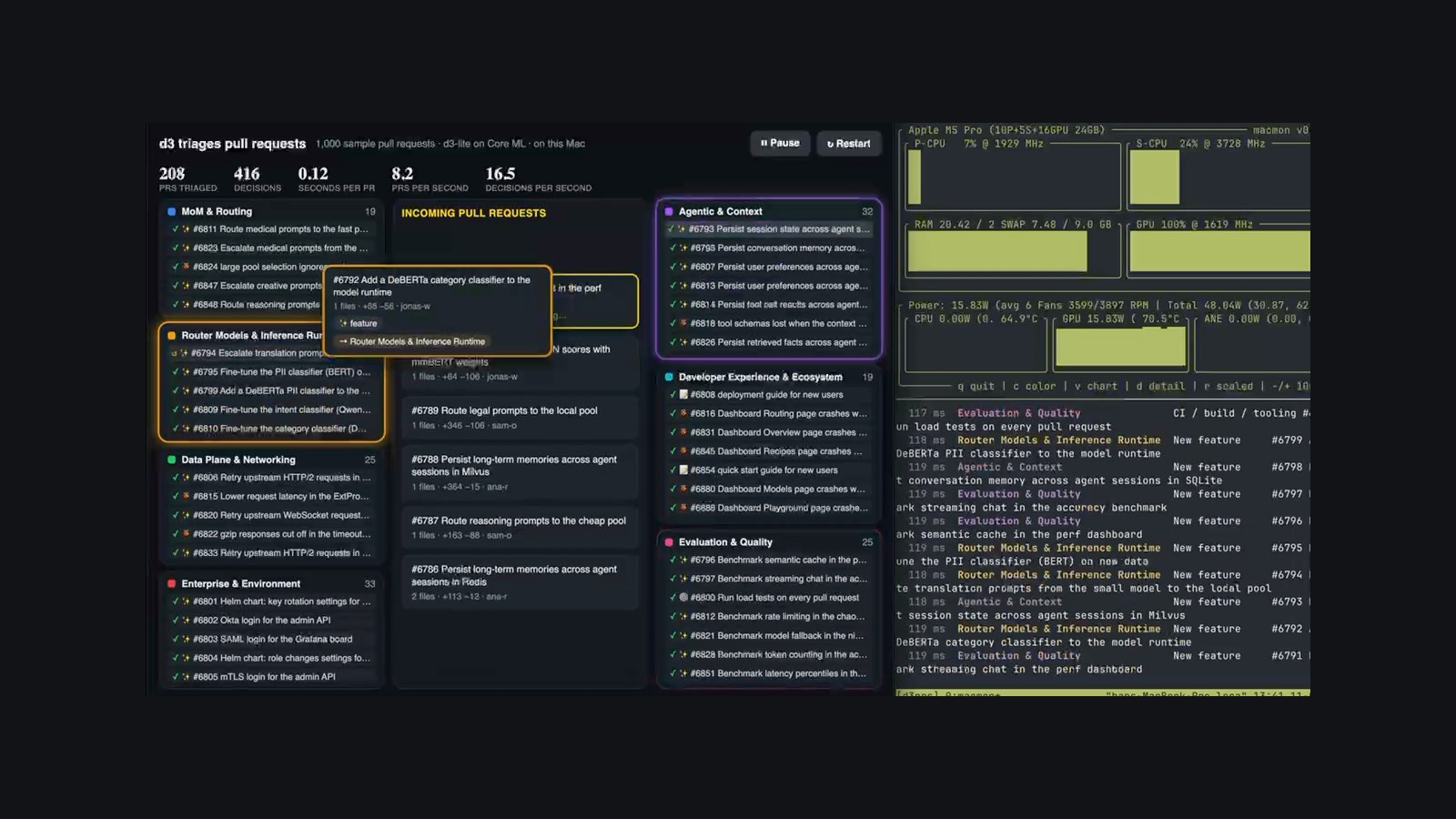Click the RAM usage bar in macmon
Image resolution: width=1456 pixels, height=819 pixels.
click(997, 250)
